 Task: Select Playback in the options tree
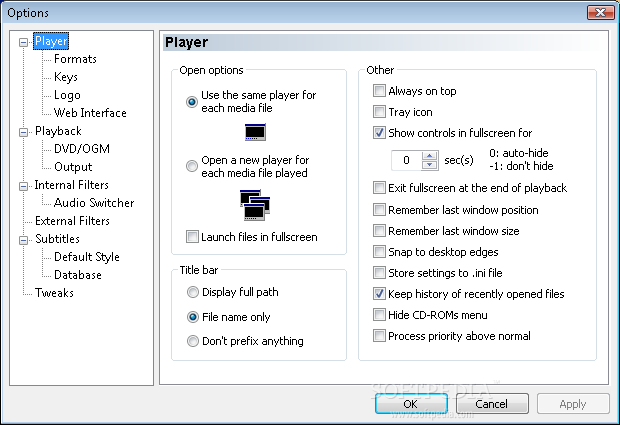tap(58, 131)
